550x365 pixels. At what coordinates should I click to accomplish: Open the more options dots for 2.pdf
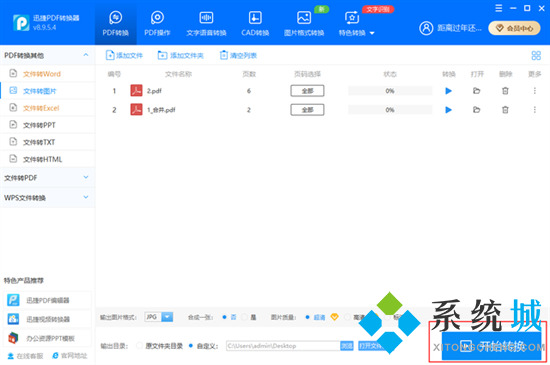point(535,91)
